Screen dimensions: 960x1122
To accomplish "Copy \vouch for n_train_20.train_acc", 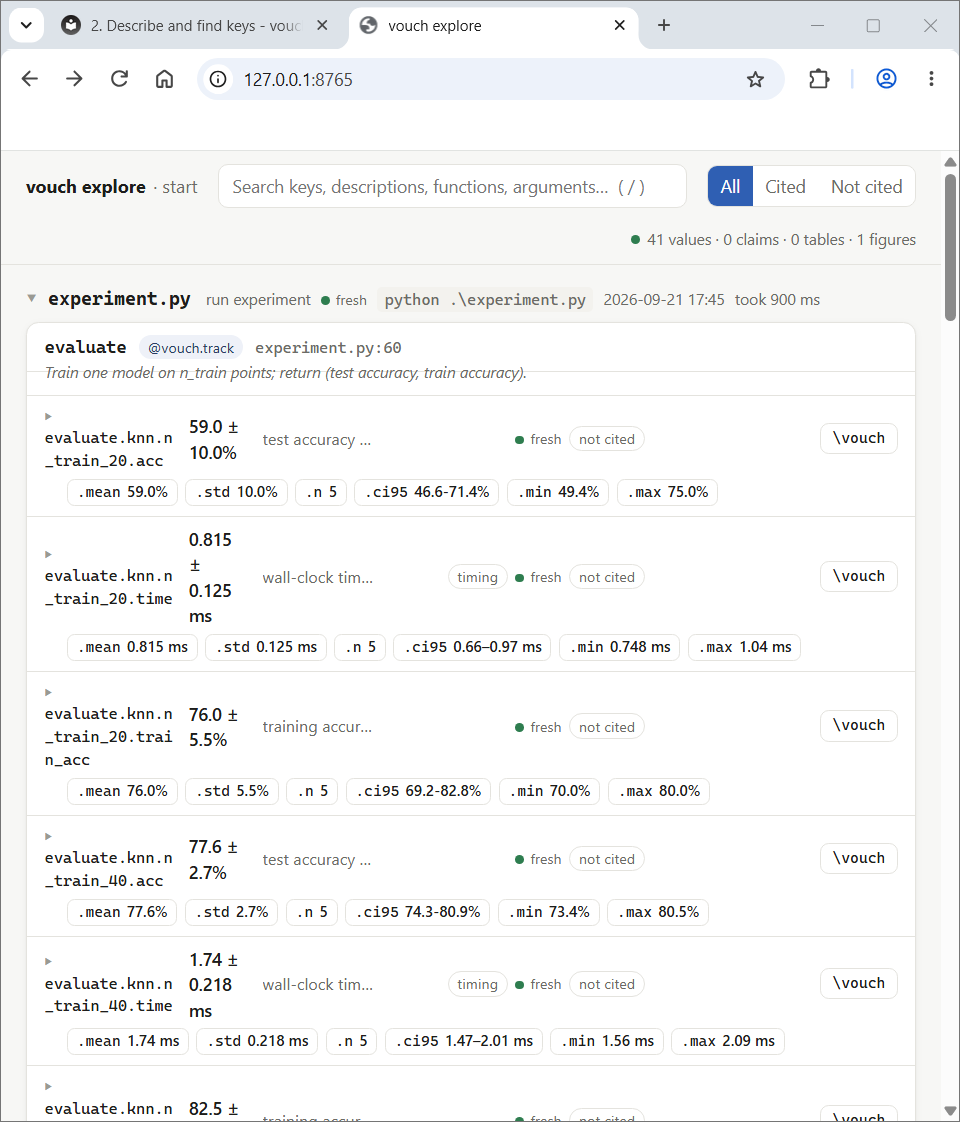I will [x=858, y=726].
